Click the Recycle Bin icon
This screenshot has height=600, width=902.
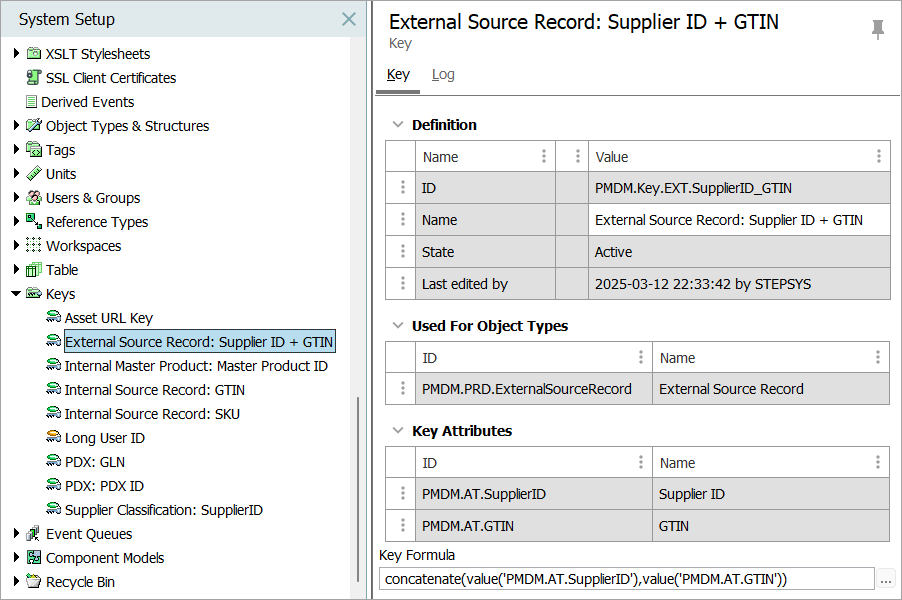34,582
